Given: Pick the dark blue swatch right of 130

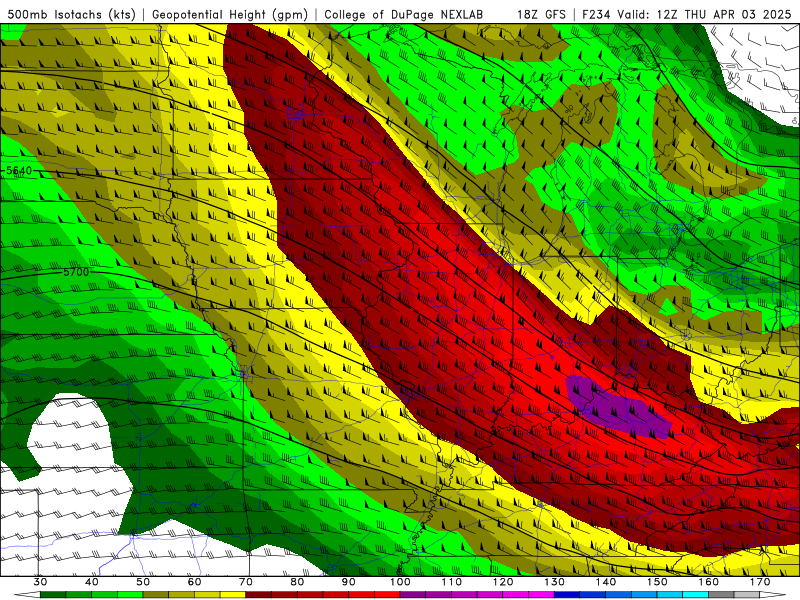Looking at the screenshot, I should click(567, 595).
